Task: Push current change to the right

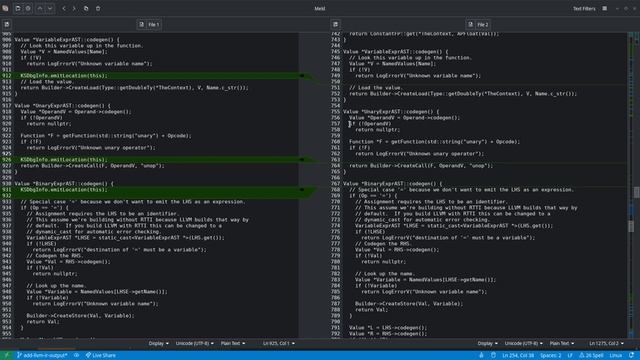Action: [x=74, y=8]
